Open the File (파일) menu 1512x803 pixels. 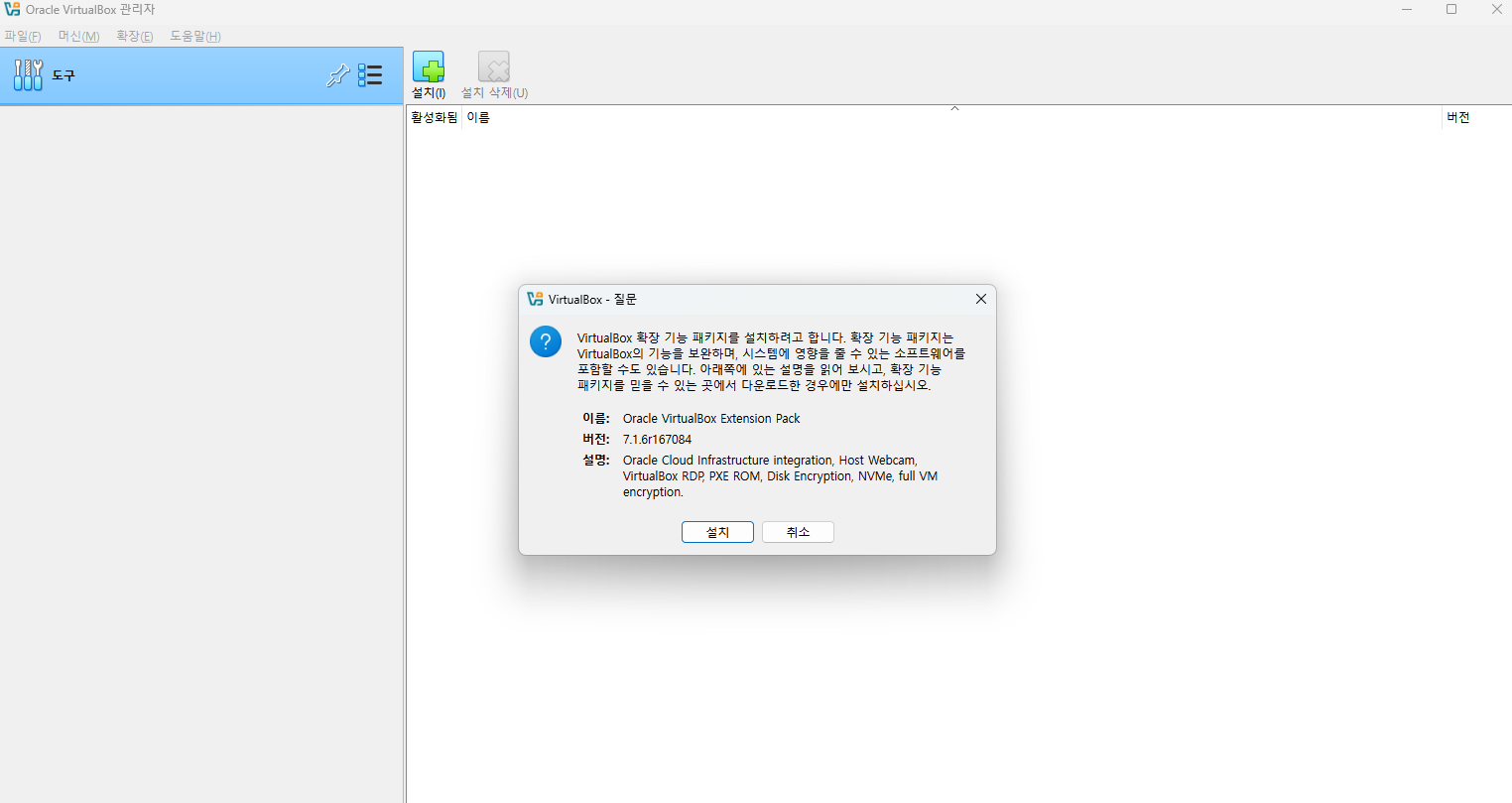click(x=23, y=36)
